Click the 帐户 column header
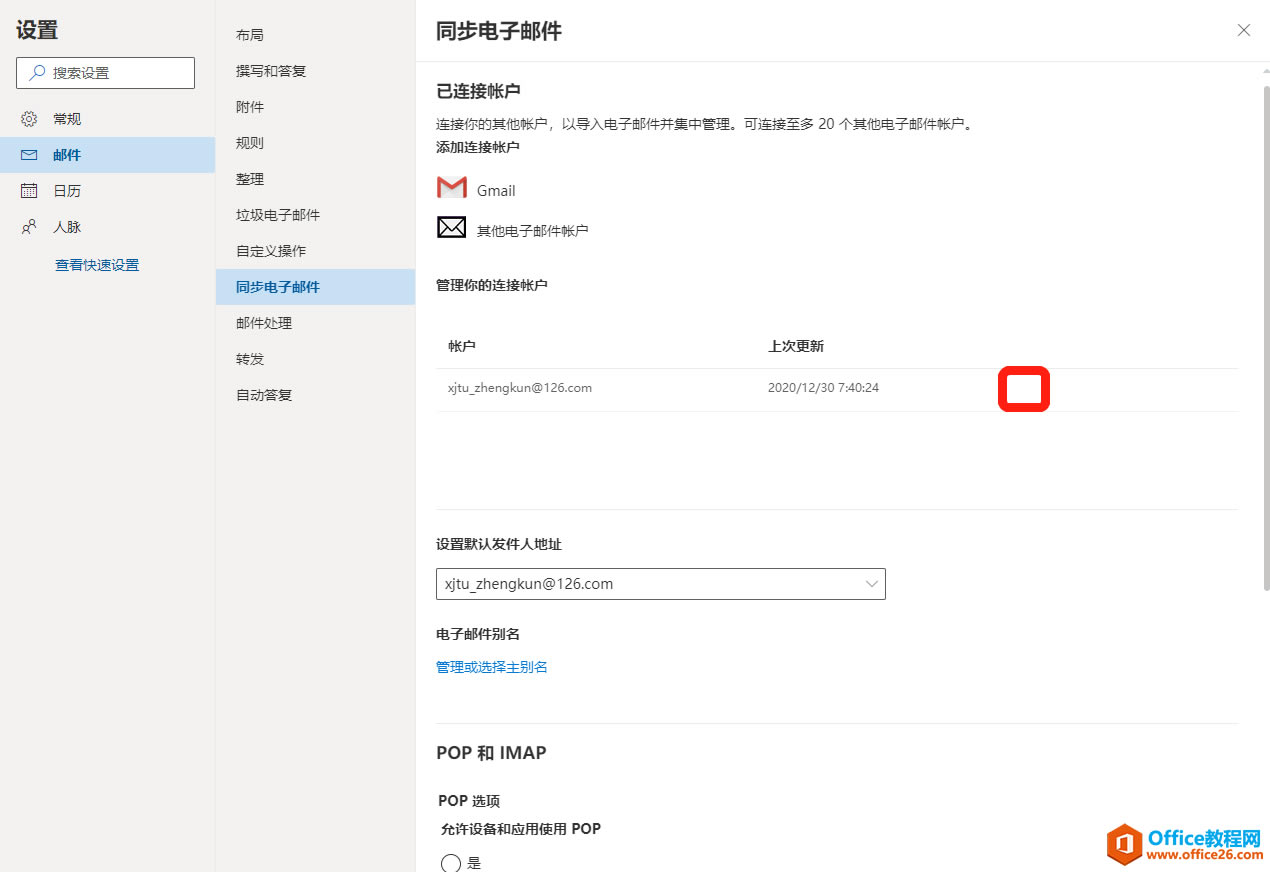The height and width of the screenshot is (872, 1270). (462, 346)
